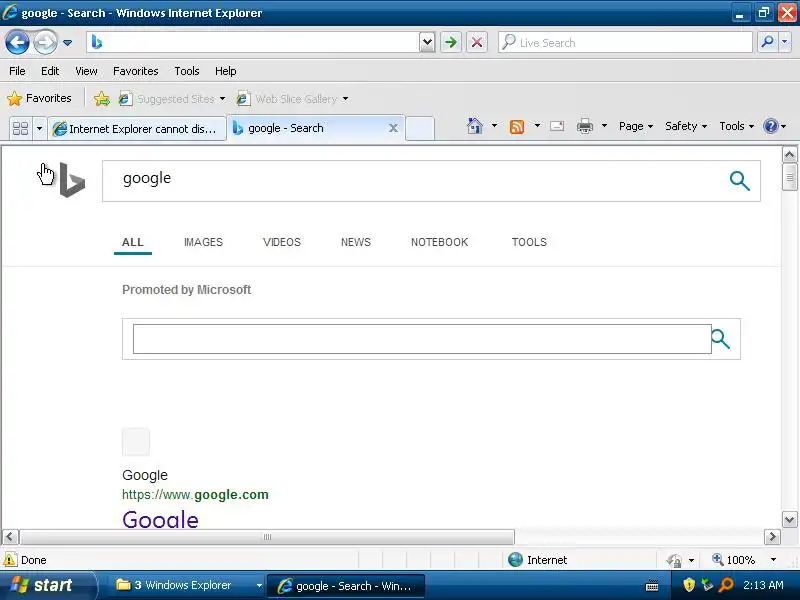This screenshot has width=800, height=600.
Task: Click the vertical scrollbar up arrow
Action: (x=789, y=154)
